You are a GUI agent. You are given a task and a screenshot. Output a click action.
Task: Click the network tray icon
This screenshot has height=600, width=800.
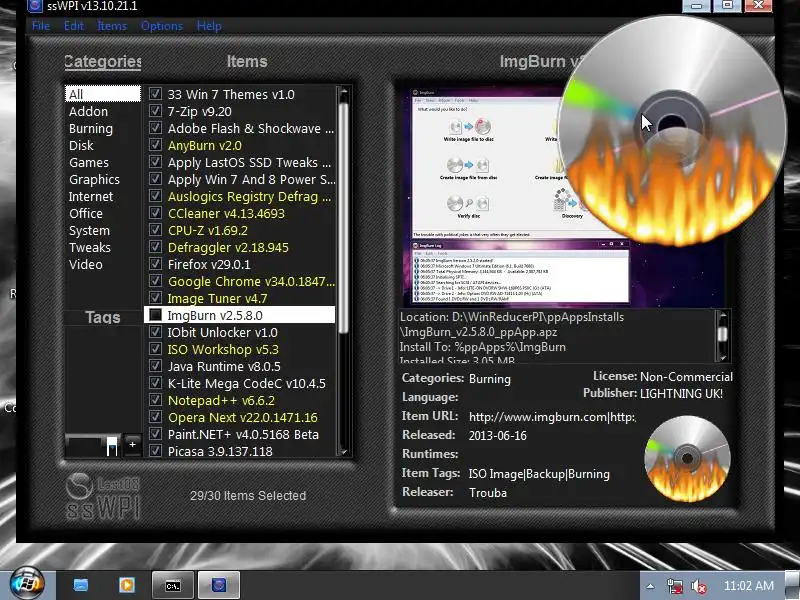(675, 586)
